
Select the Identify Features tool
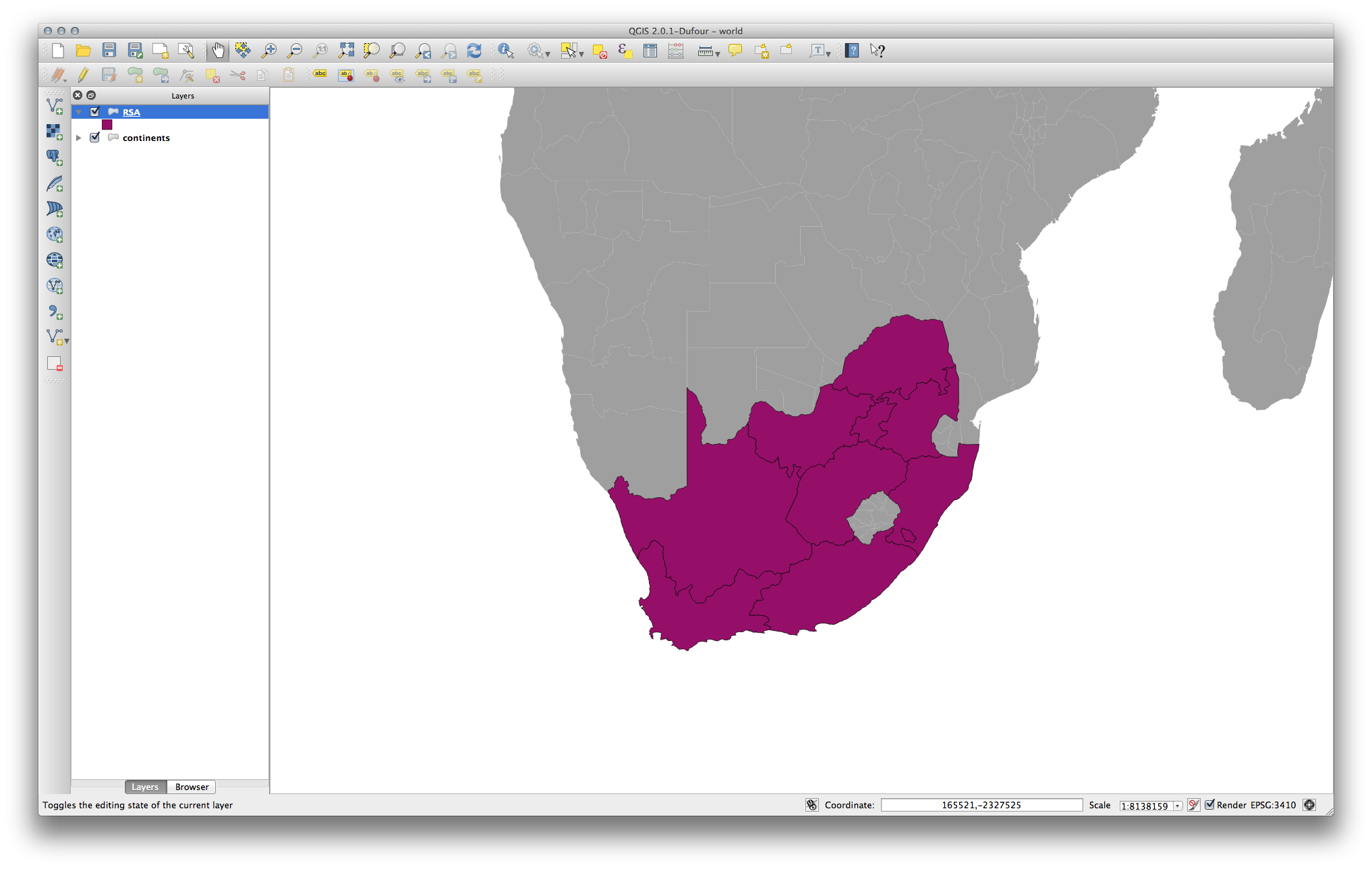tap(505, 51)
